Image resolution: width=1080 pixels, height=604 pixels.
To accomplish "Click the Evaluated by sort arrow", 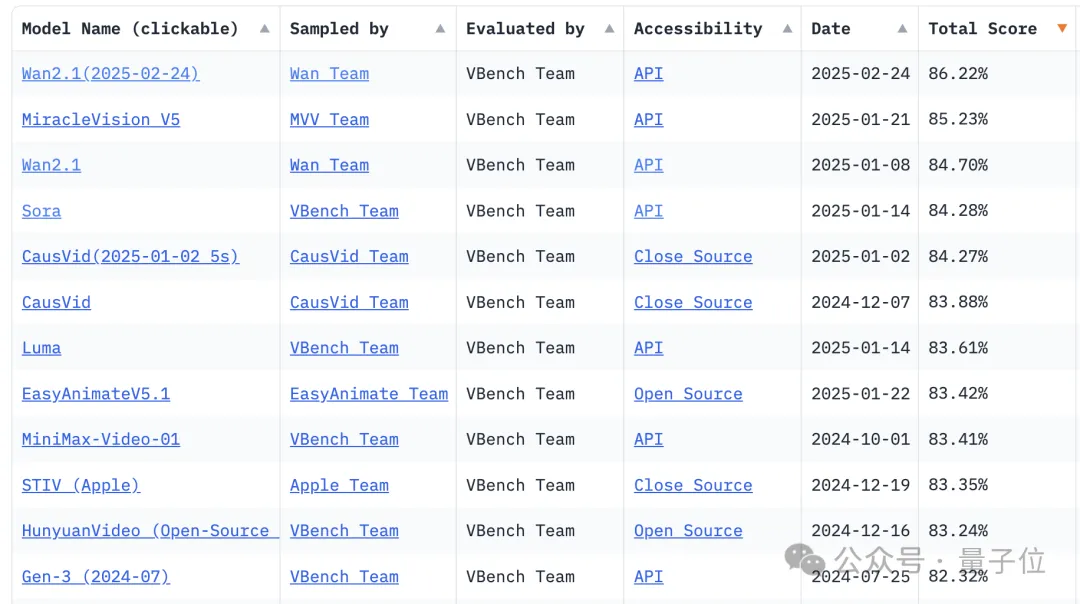I will pos(609,29).
